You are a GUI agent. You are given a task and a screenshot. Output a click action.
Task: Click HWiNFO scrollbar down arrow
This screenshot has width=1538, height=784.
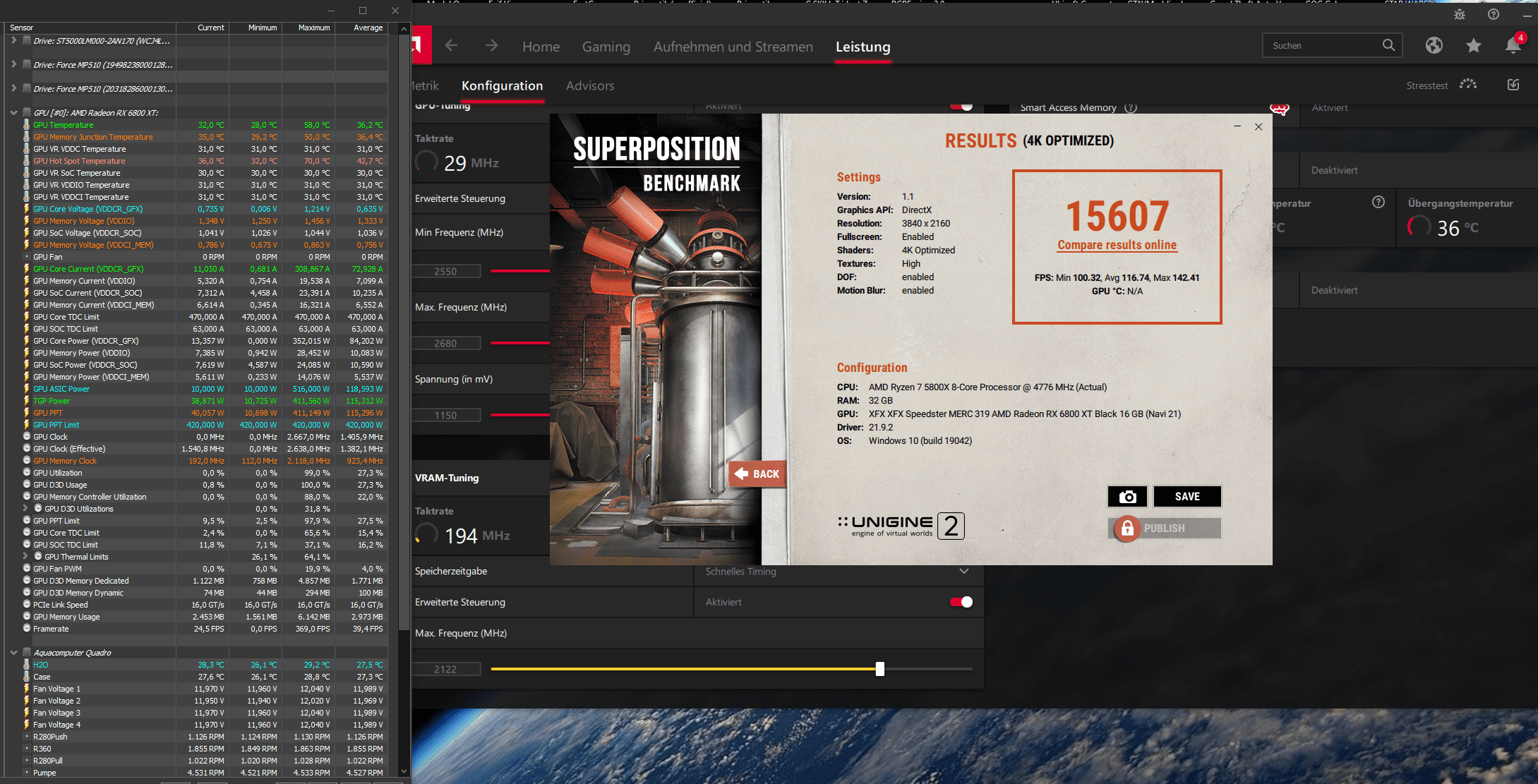click(404, 771)
